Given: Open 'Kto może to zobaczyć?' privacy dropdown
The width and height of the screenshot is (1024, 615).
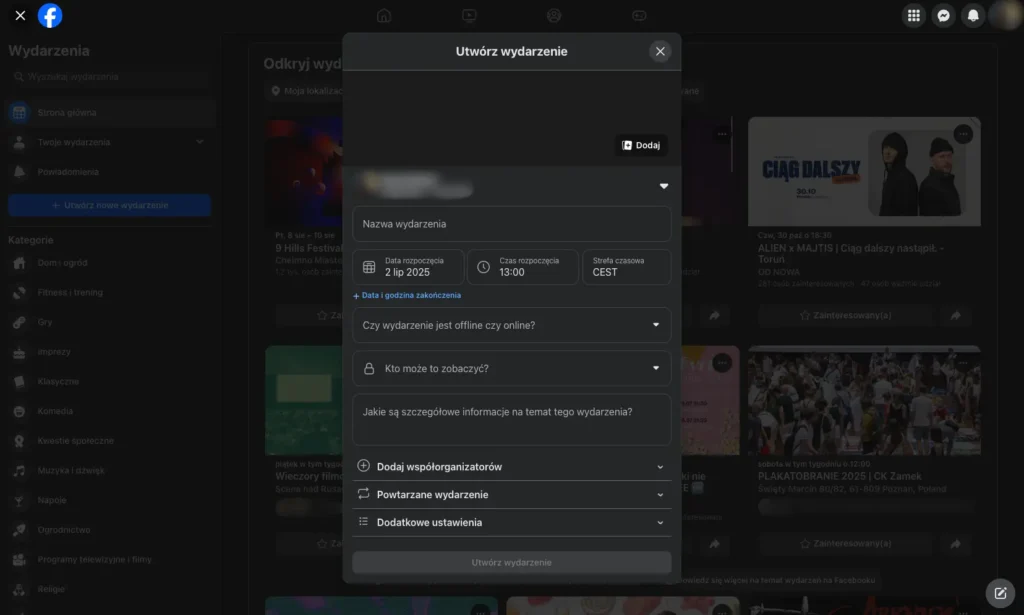Looking at the screenshot, I should [511, 368].
